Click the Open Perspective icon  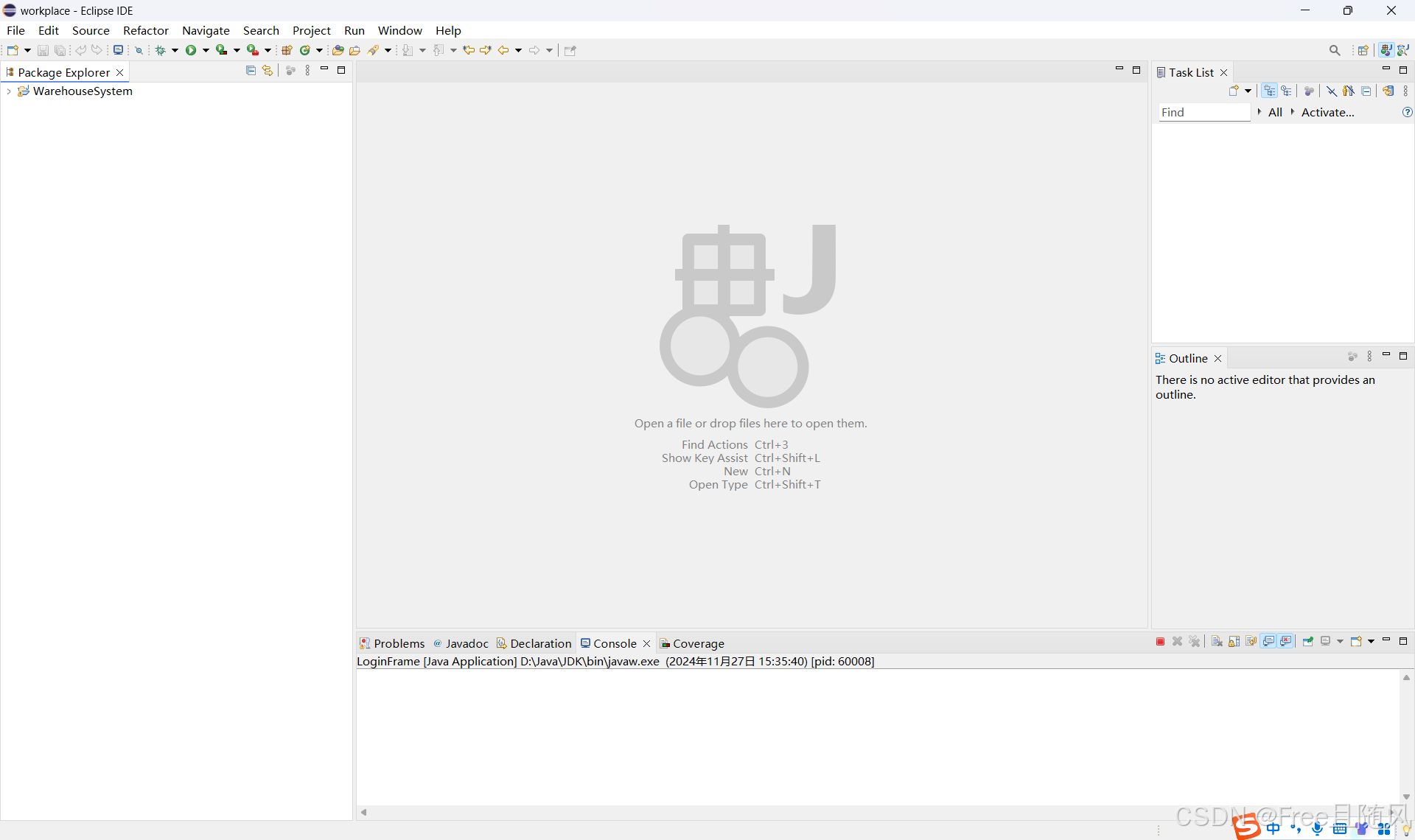1363,50
